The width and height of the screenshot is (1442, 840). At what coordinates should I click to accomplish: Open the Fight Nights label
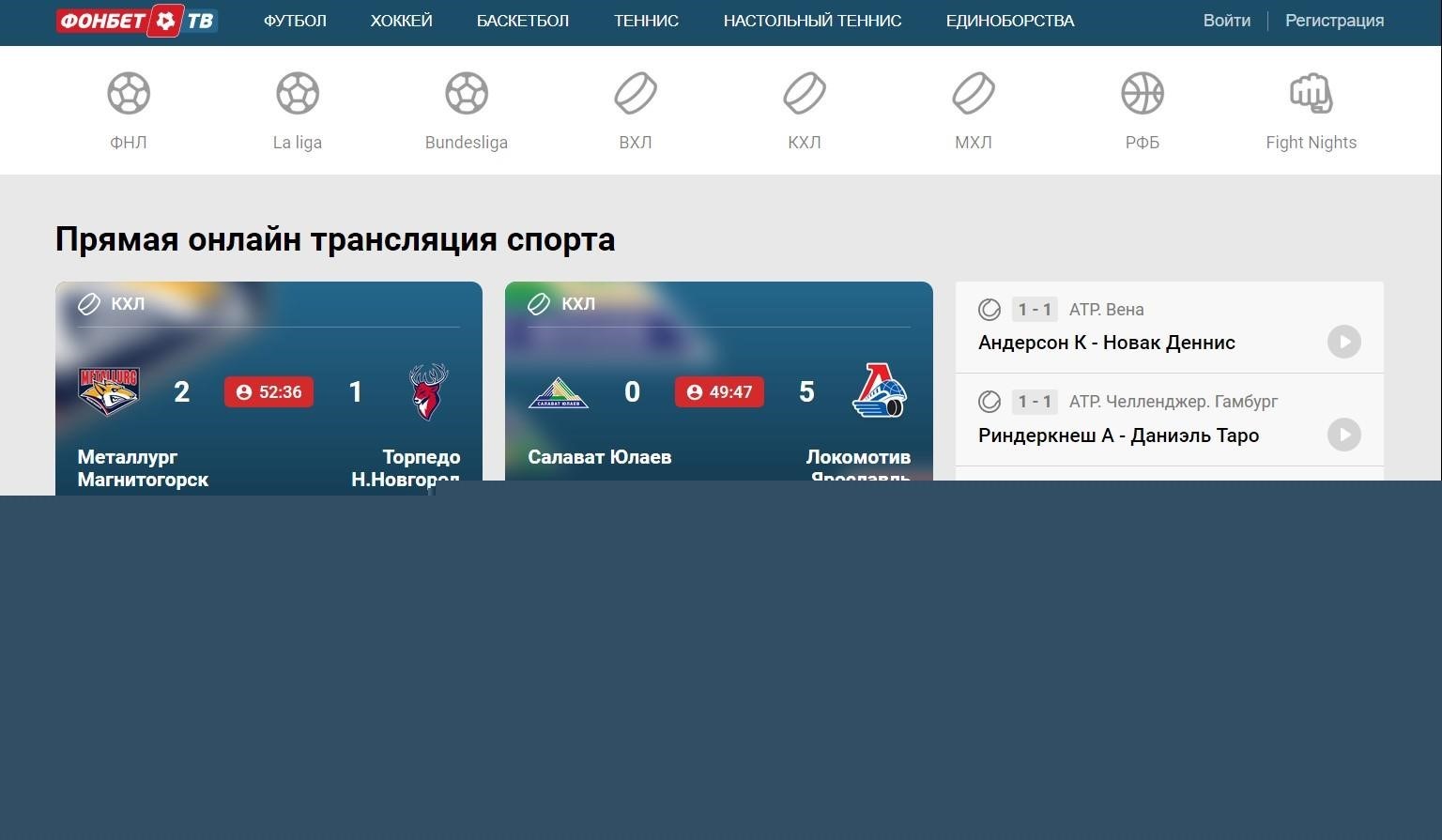click(x=1312, y=143)
